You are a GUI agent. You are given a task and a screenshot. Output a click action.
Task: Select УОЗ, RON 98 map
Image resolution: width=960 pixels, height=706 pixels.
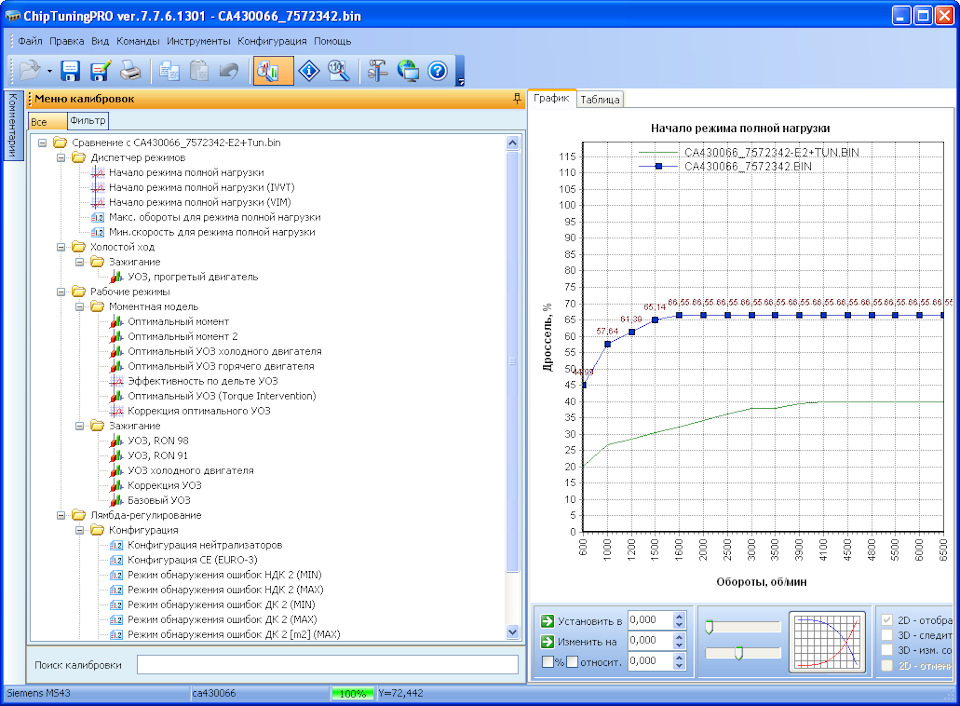pyautogui.click(x=158, y=440)
